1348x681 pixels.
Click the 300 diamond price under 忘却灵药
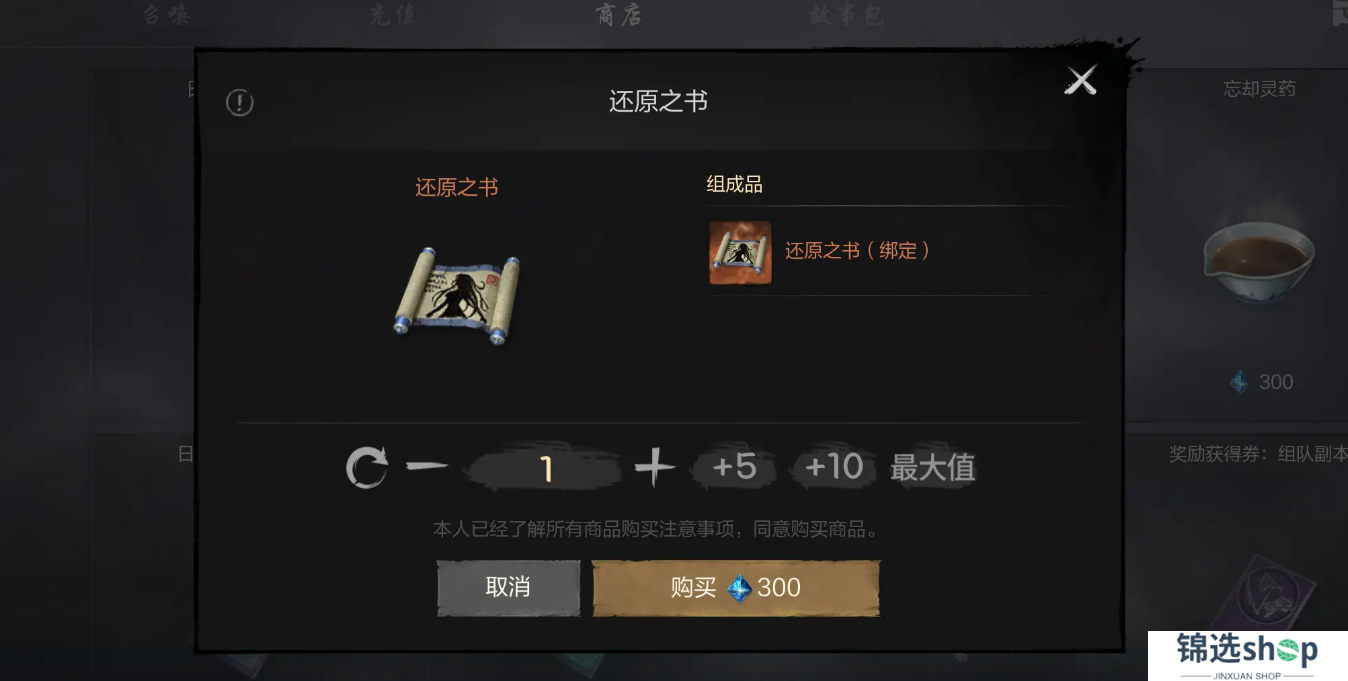pyautogui.click(x=1261, y=382)
